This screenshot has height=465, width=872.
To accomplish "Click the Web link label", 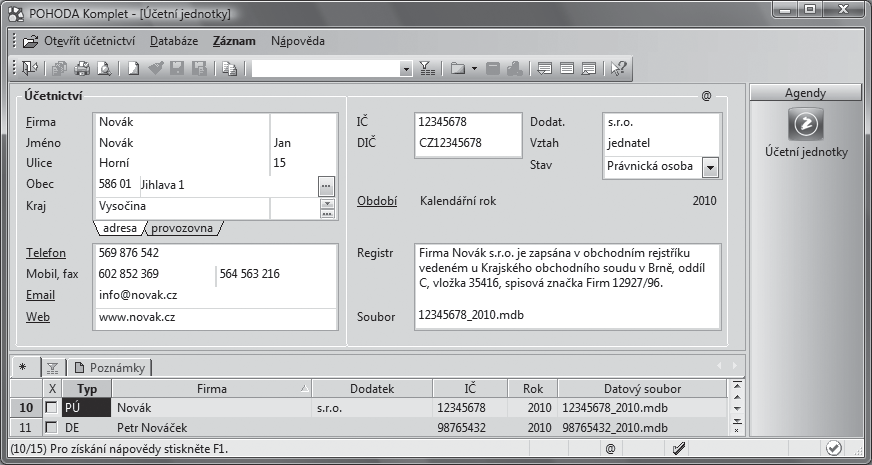I will (x=38, y=317).
